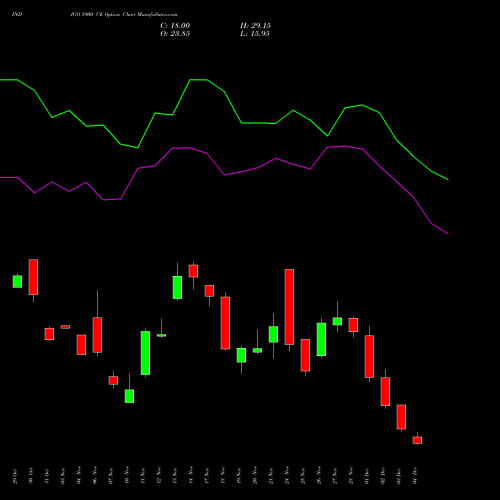
Task: Select the last red candle for 04 Dec
Action: pos(417,440)
